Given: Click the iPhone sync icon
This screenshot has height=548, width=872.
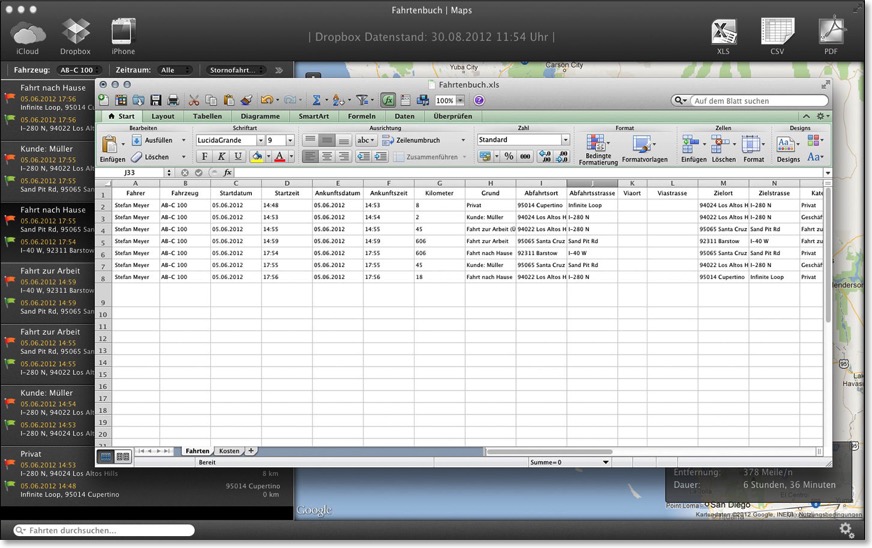Looking at the screenshot, I should pos(123,37).
